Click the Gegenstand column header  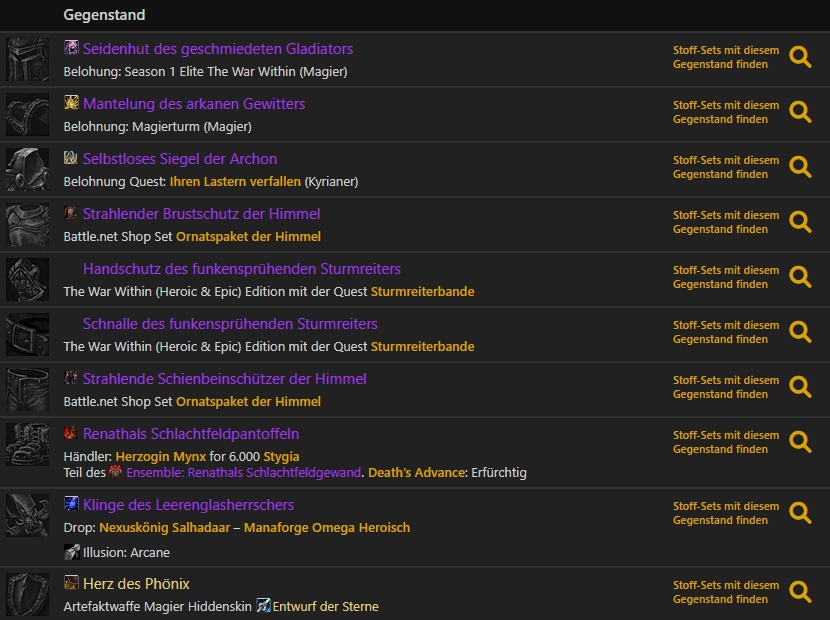click(x=104, y=15)
